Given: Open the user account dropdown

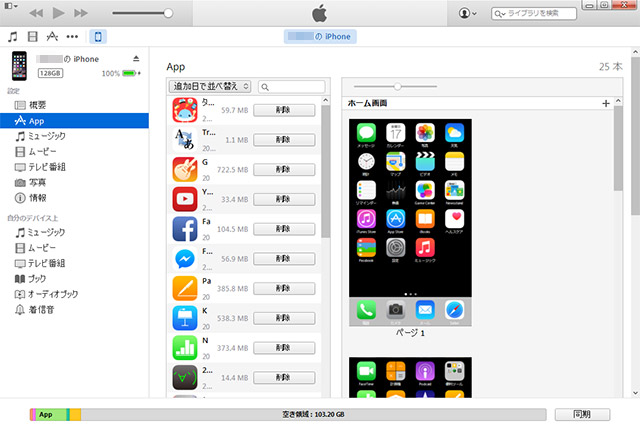Looking at the screenshot, I should [467, 13].
